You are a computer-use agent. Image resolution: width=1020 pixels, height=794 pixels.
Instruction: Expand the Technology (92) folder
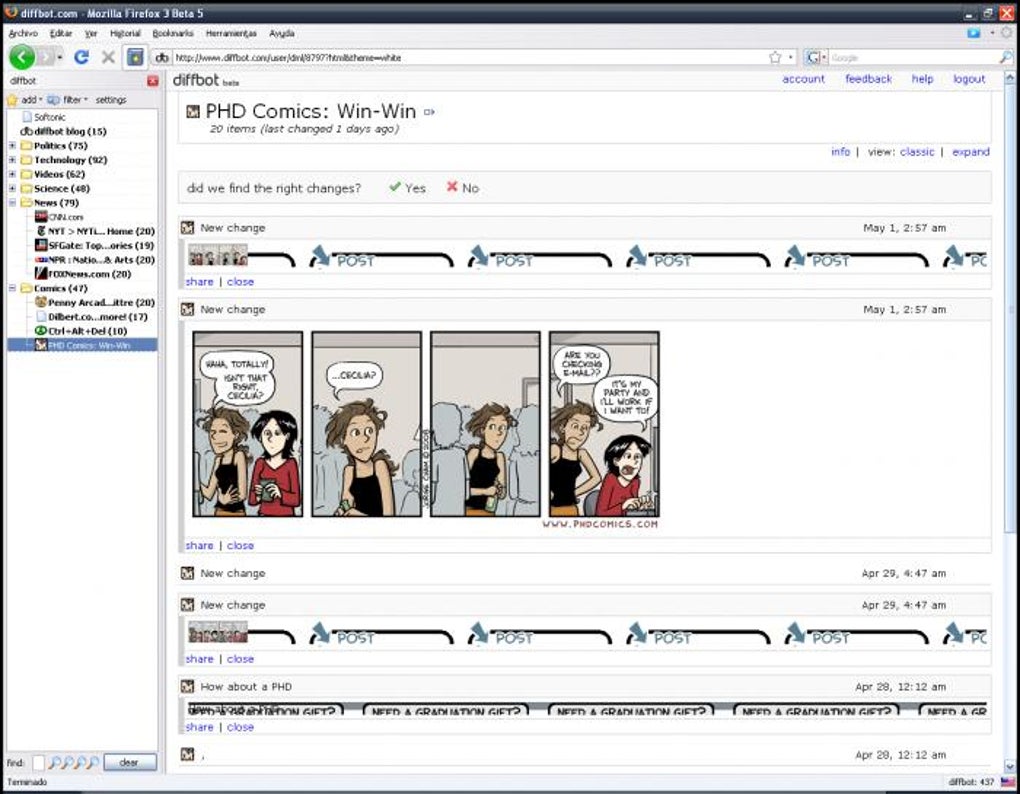click(x=12, y=160)
